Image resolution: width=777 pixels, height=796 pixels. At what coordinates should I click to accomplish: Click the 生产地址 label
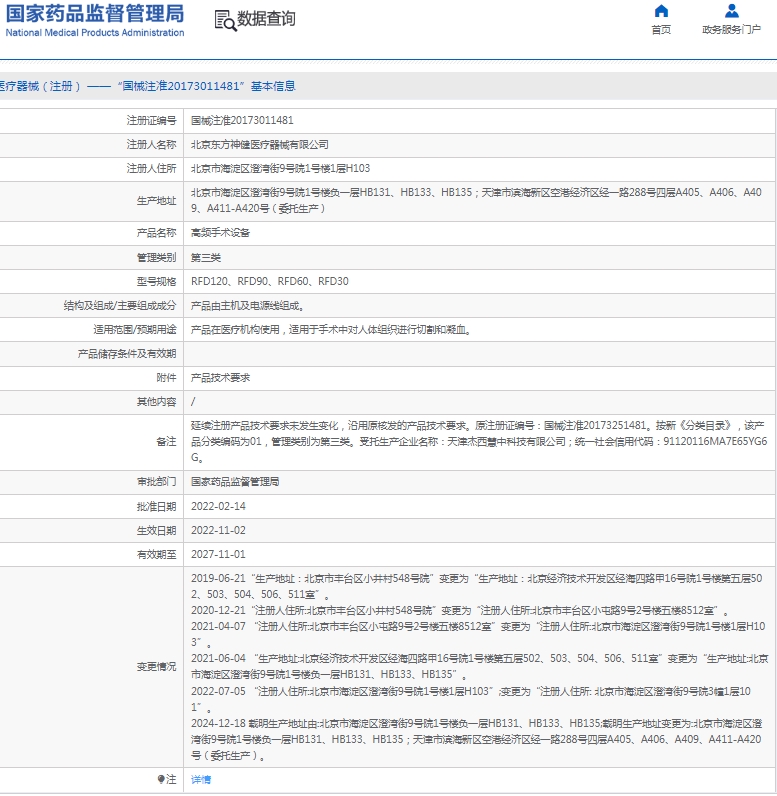[x=156, y=201]
